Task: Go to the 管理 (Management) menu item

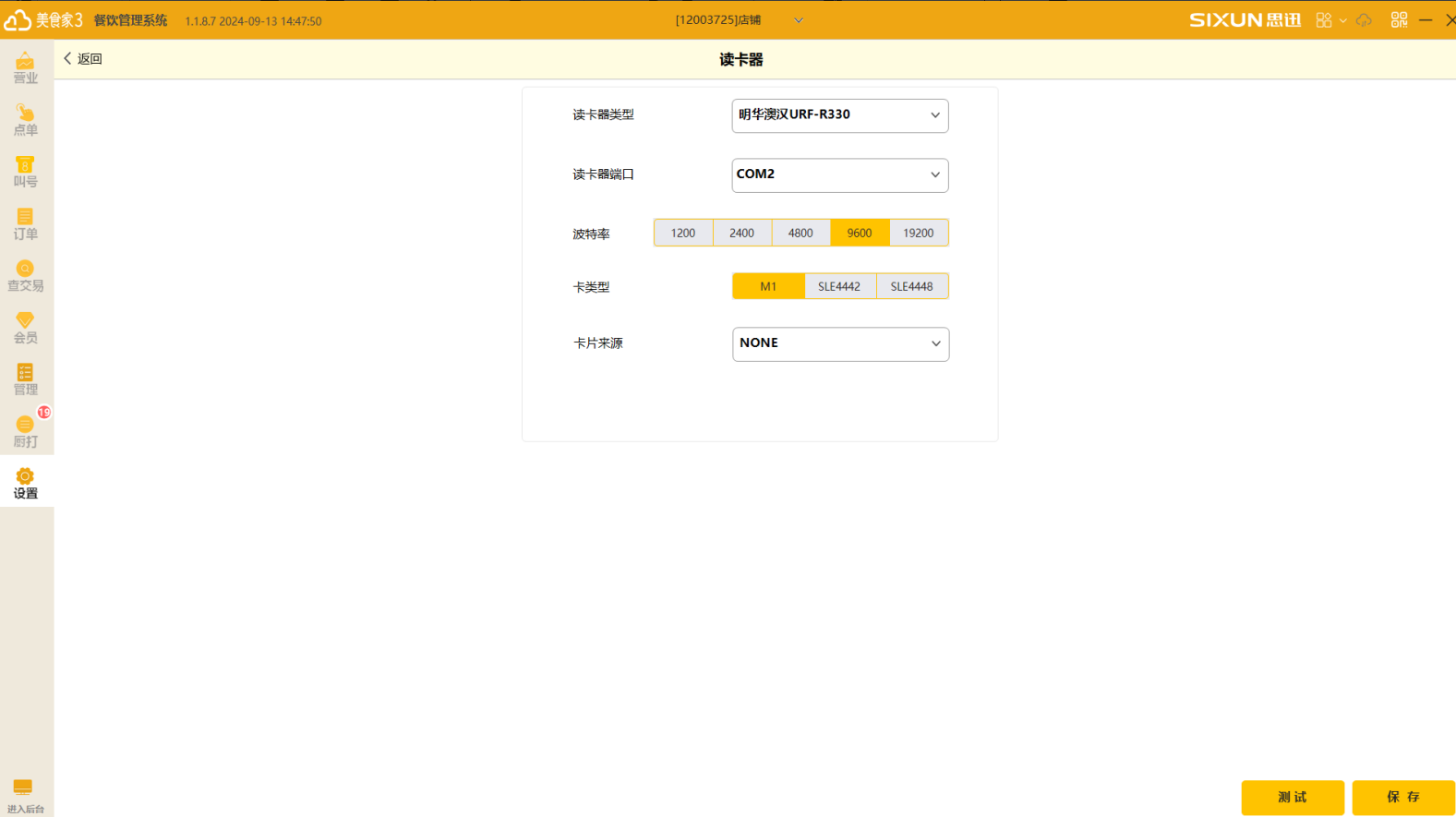Action: click(25, 379)
